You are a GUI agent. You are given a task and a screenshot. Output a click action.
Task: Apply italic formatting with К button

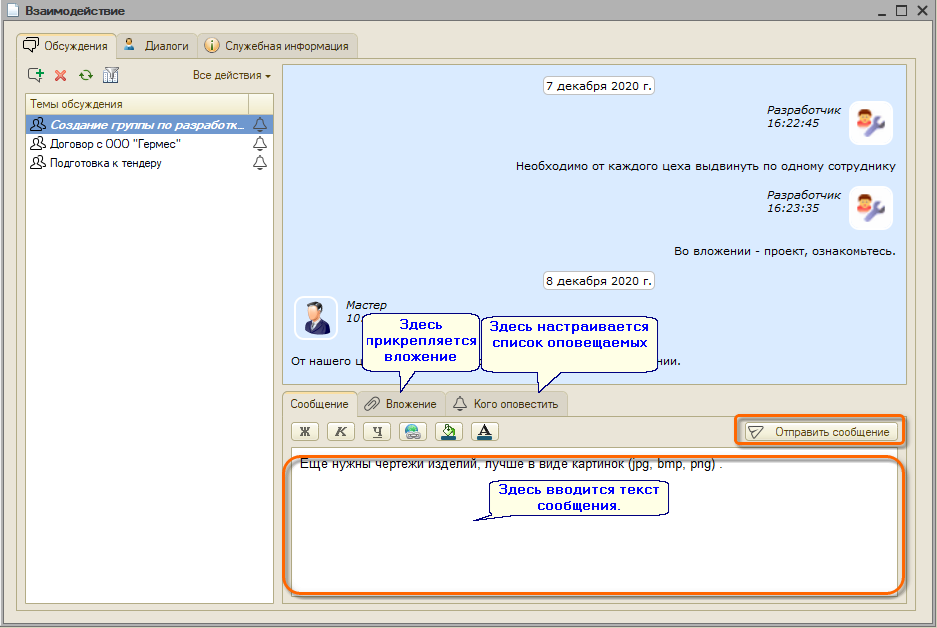[340, 432]
